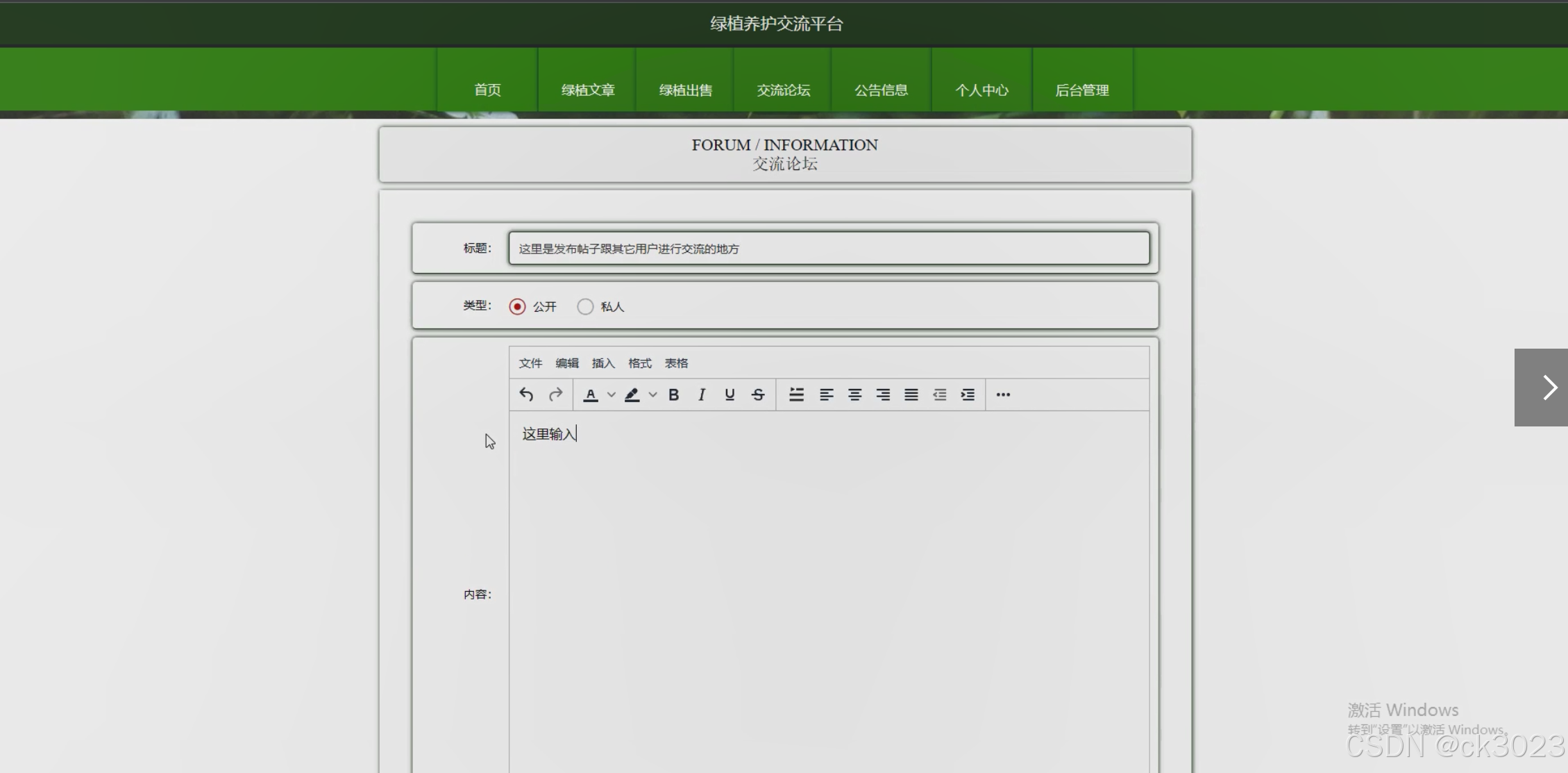Open the 插入 editor menu
The width and height of the screenshot is (1568, 773).
pos(603,363)
